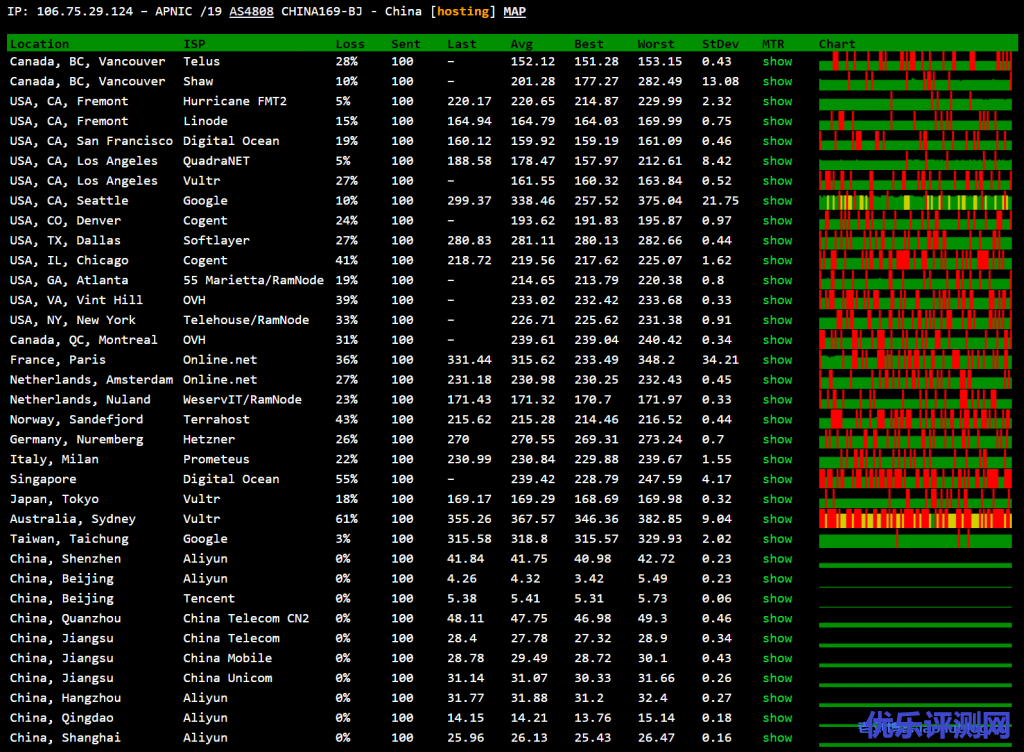Click chart for Japan, Tokyo Vultr
Image resolution: width=1024 pixels, height=752 pixels.
click(915, 499)
